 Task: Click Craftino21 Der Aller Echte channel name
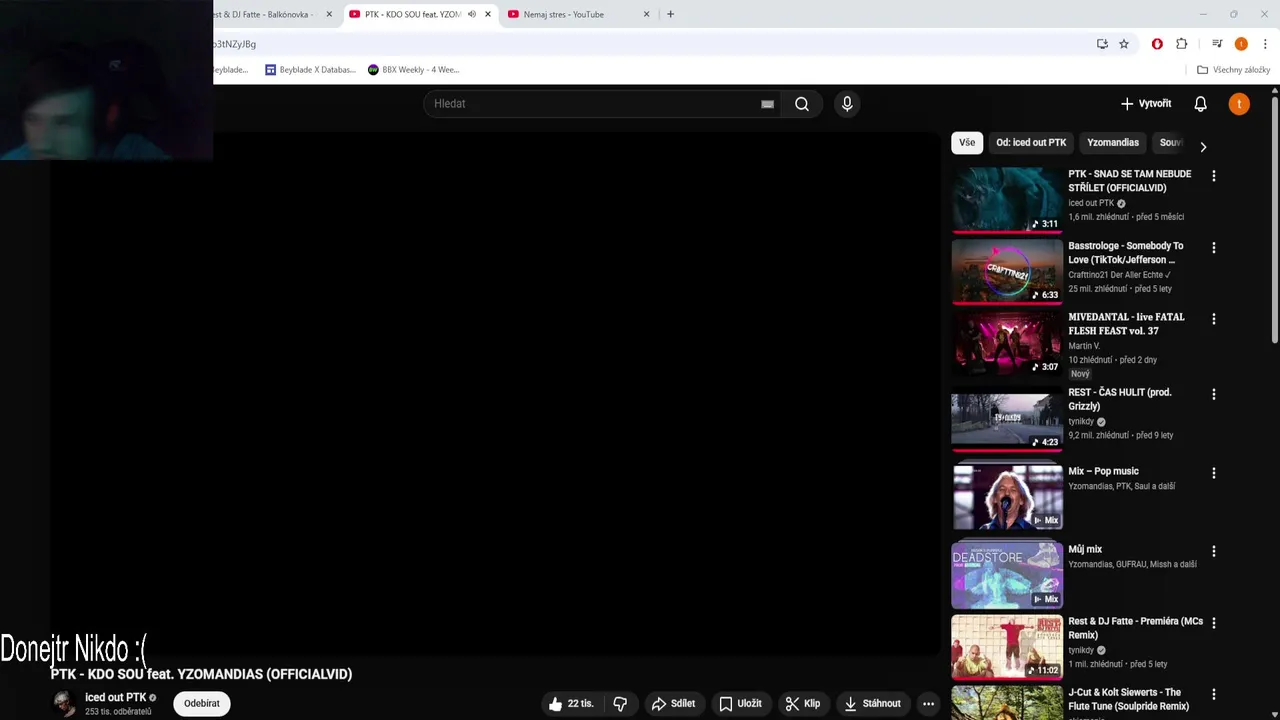(x=1119, y=275)
